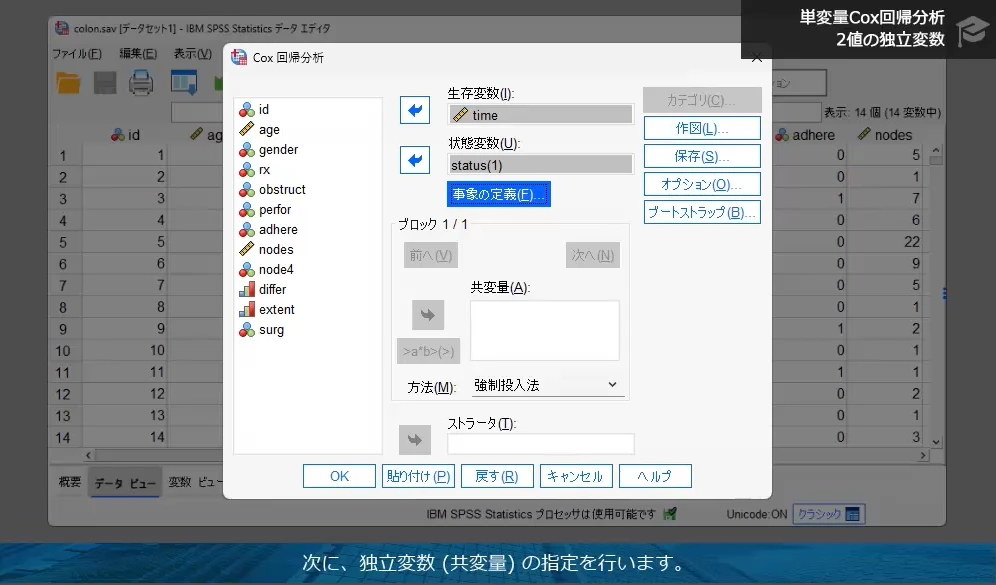Click the blue arrow beside 状態変数 field

pyautogui.click(x=414, y=159)
